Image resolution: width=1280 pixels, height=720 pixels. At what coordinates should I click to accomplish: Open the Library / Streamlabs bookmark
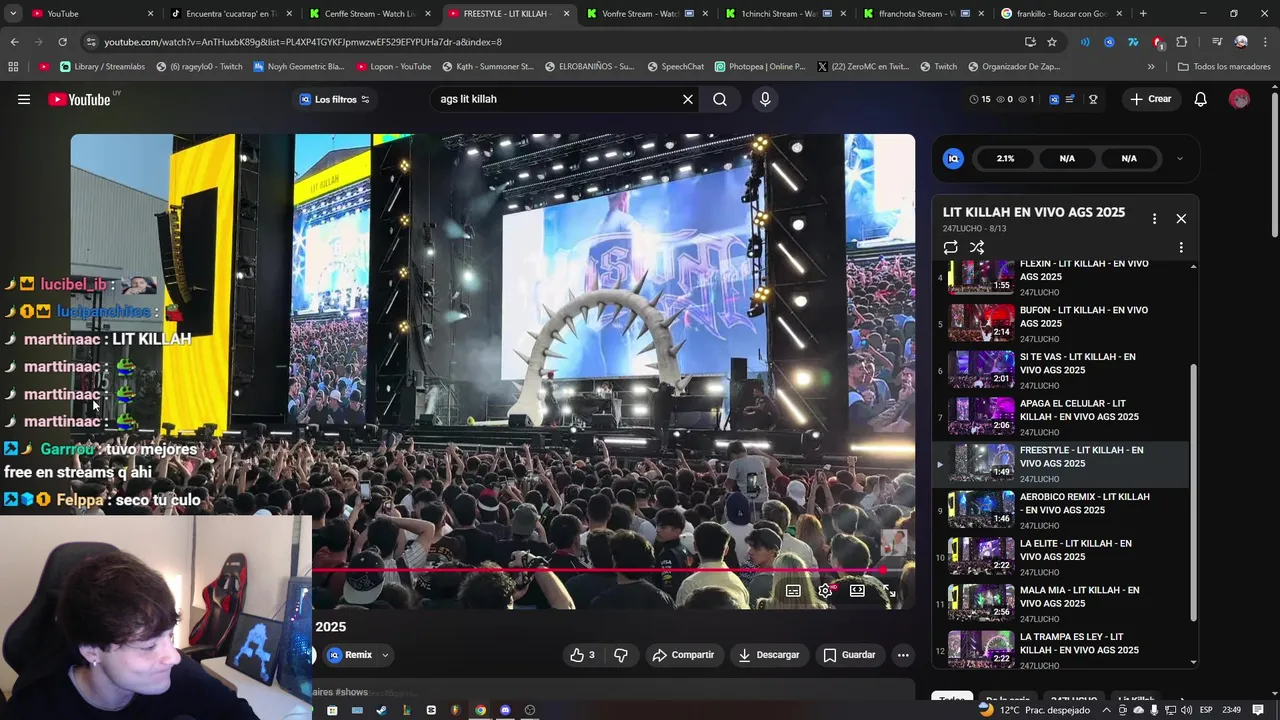point(102,67)
